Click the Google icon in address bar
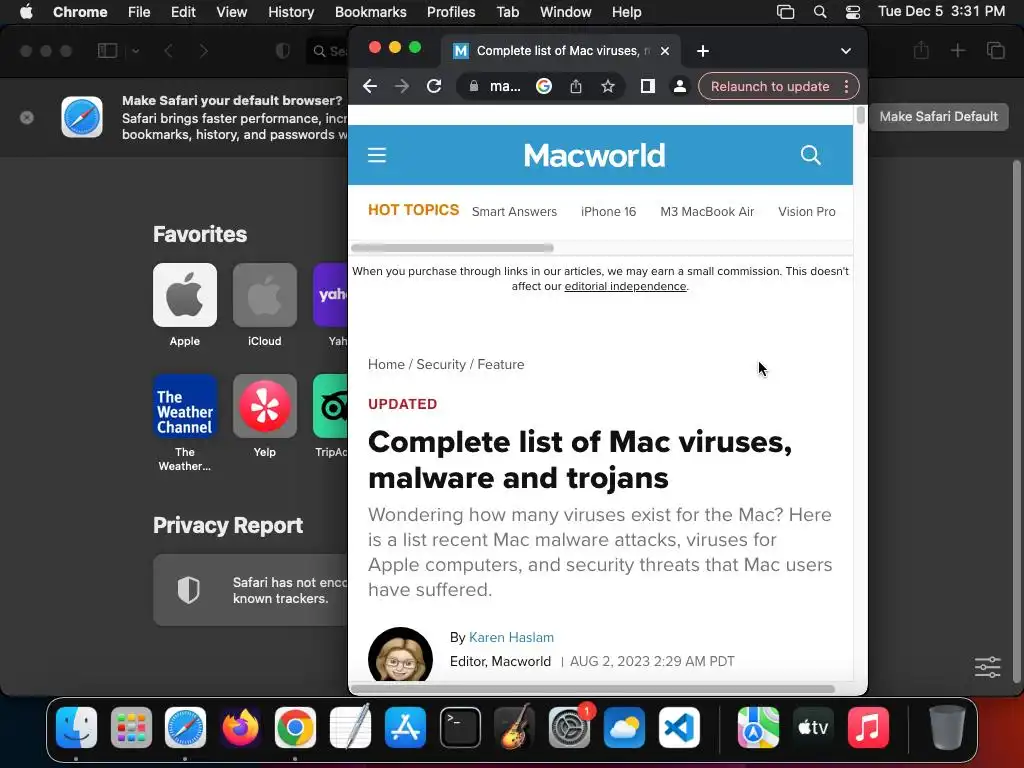This screenshot has height=768, width=1024. click(543, 86)
